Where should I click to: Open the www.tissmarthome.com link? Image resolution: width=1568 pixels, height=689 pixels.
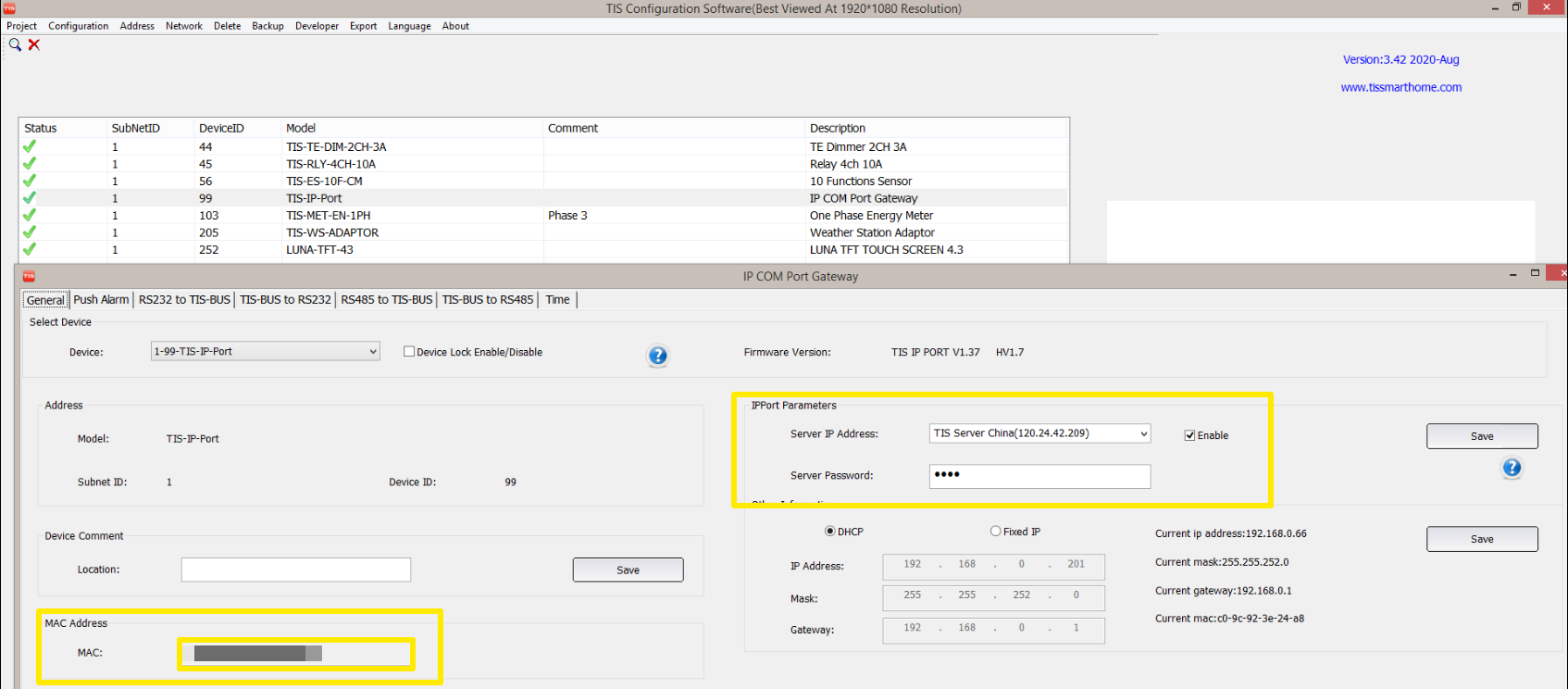(1400, 87)
